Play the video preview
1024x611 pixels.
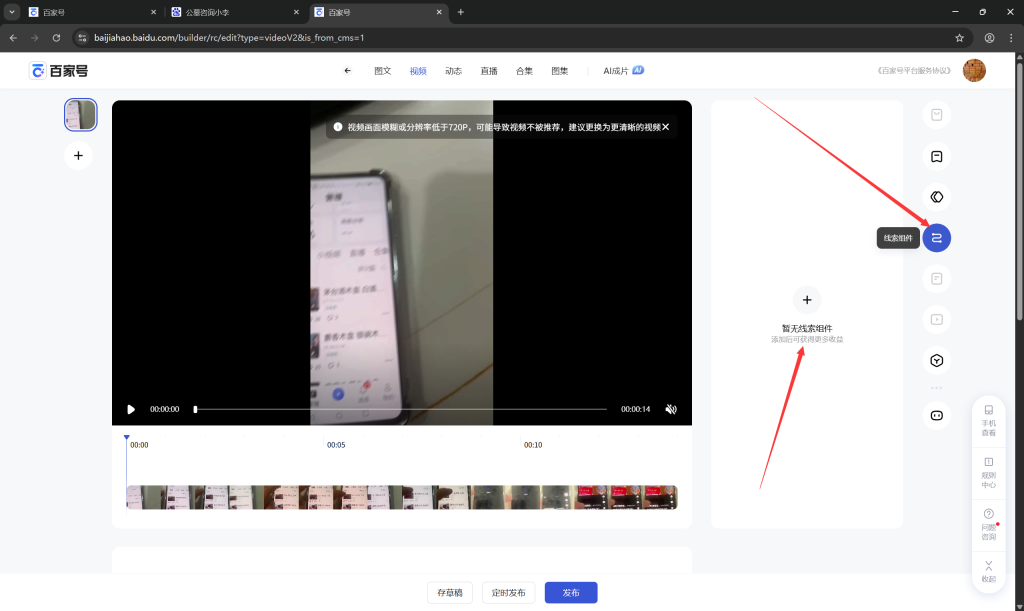[x=131, y=409]
